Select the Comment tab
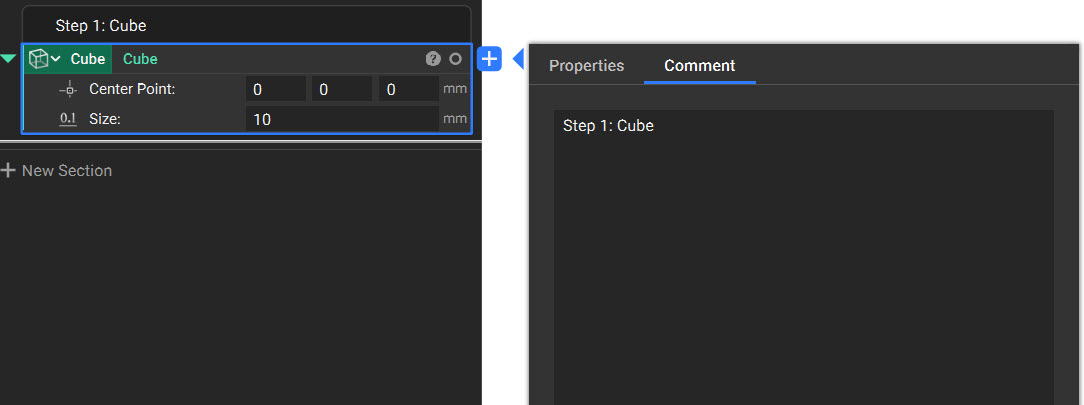 point(699,66)
